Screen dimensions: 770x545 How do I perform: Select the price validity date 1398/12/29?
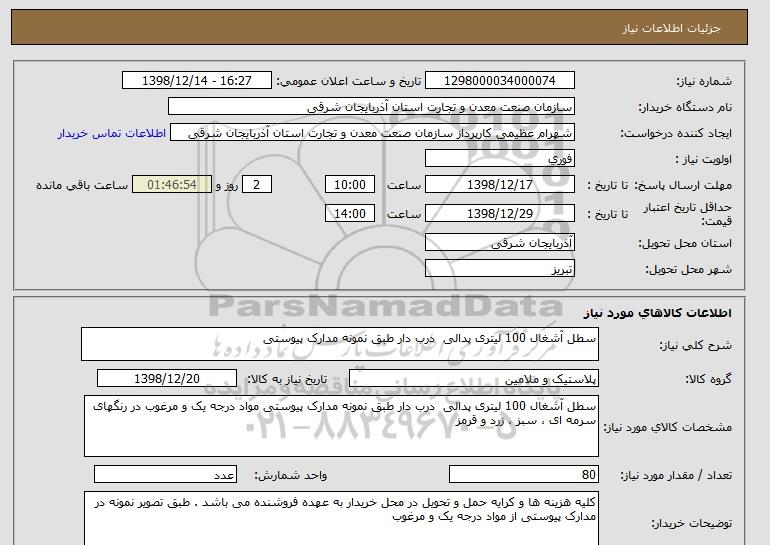click(499, 214)
